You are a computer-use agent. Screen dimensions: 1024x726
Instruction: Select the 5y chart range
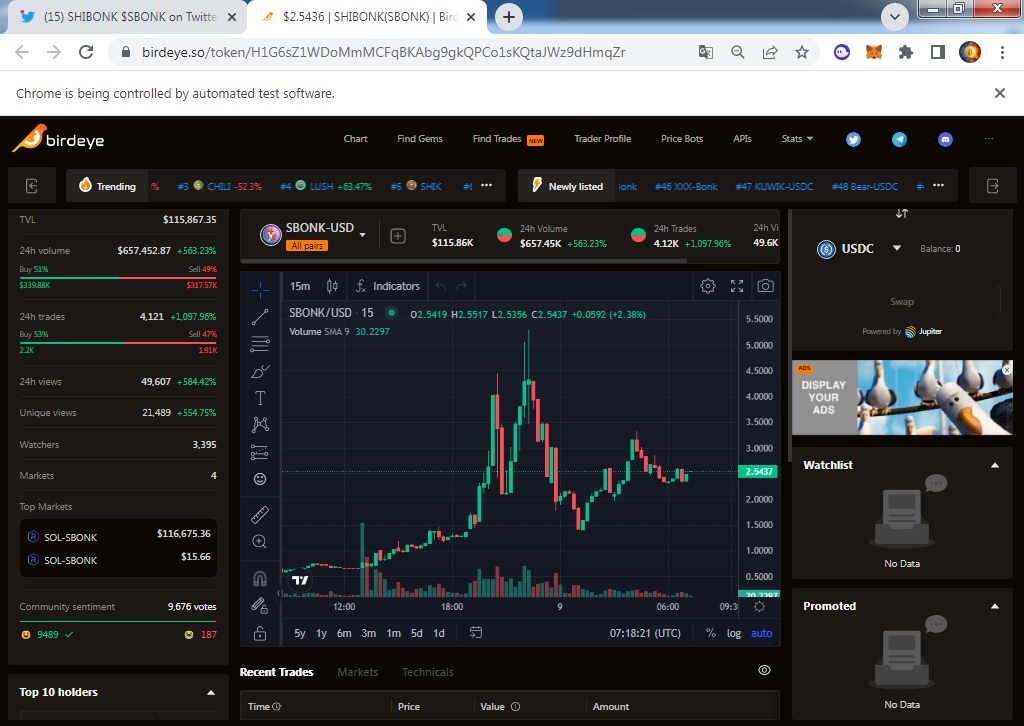point(300,633)
